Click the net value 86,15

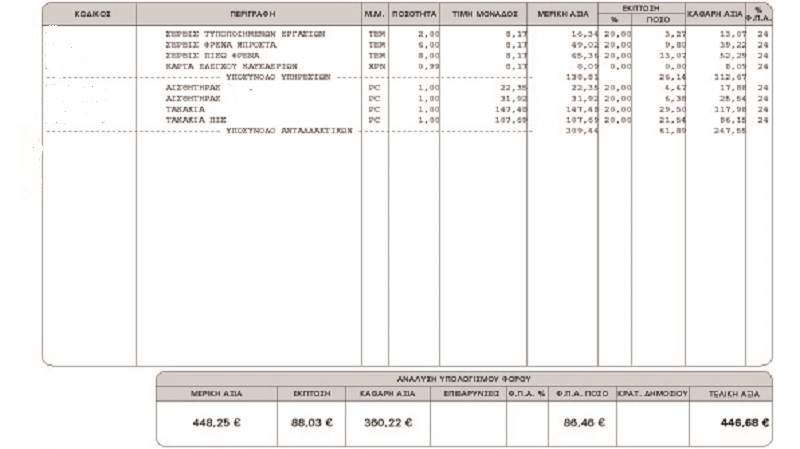pos(733,120)
